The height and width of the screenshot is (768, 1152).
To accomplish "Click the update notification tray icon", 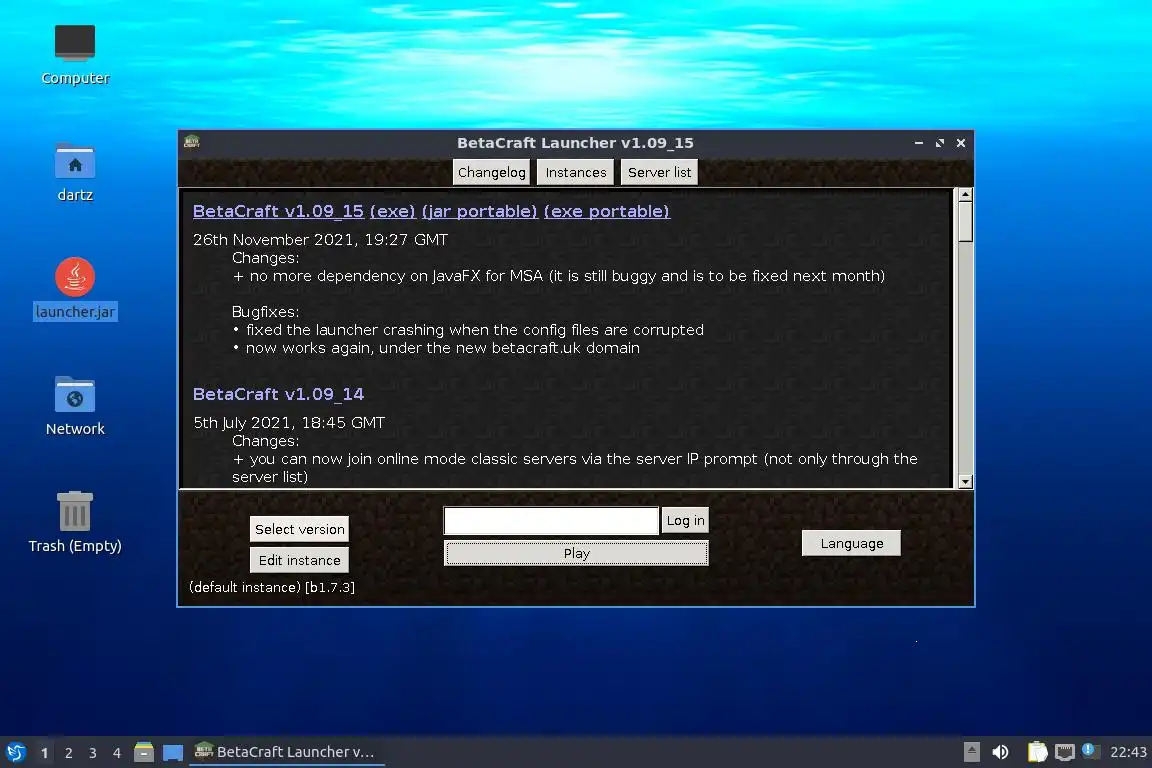I will coord(1090,750).
